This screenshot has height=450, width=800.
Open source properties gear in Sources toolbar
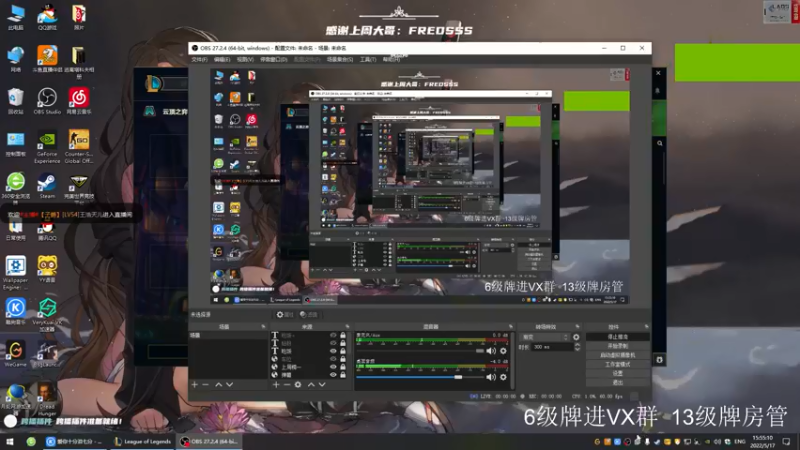coord(298,385)
